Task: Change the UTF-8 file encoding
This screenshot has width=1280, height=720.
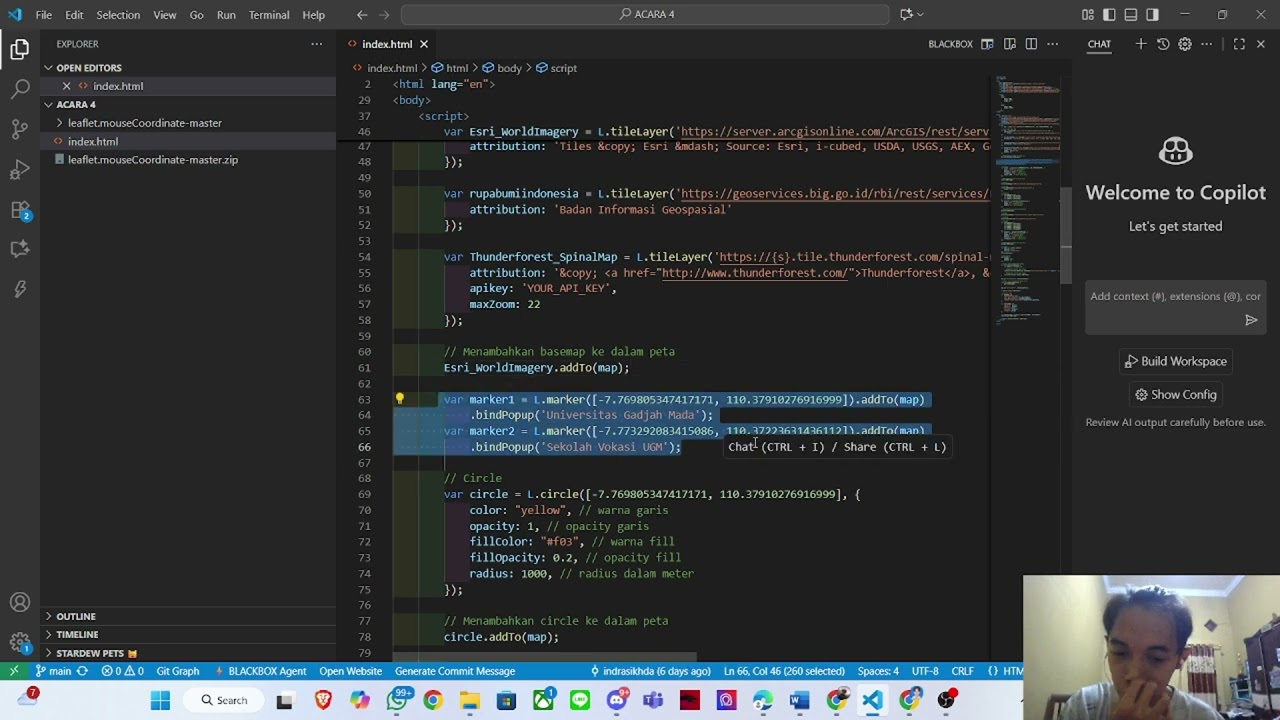Action: click(925, 671)
